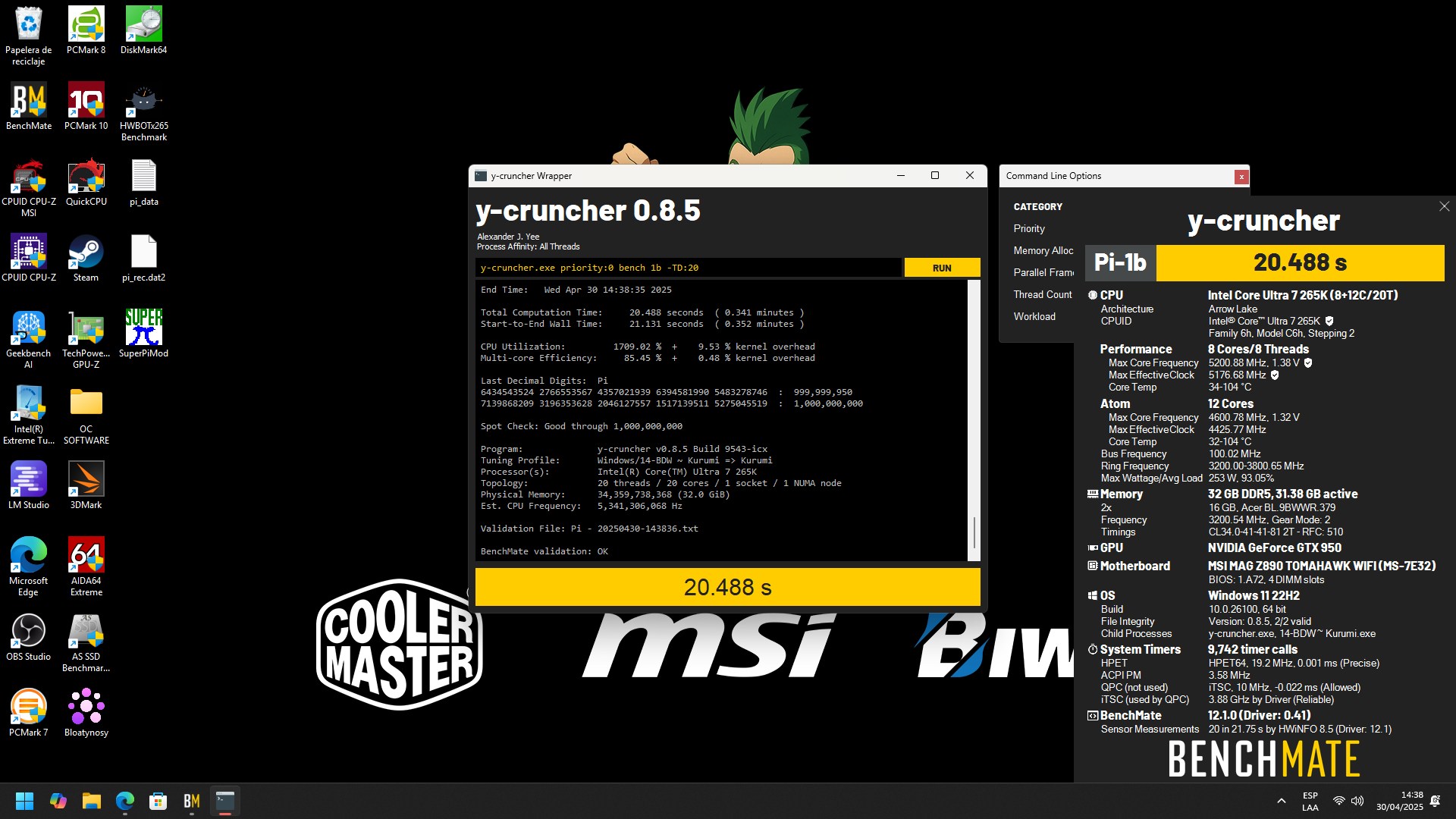Select the pi_rec.dat2 file icon
Screen dimensions: 1456x819
pos(143,258)
